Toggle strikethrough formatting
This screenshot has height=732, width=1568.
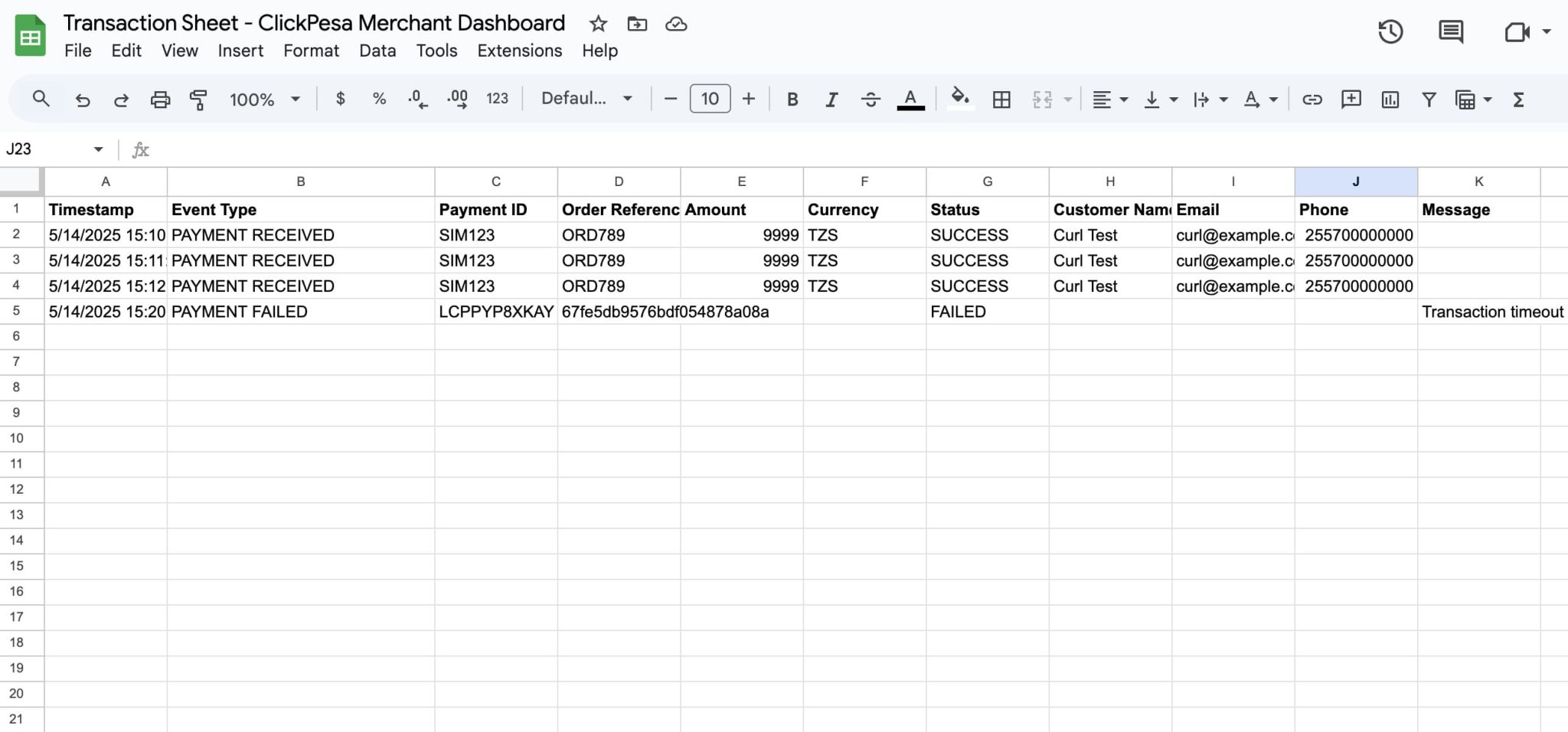(871, 100)
